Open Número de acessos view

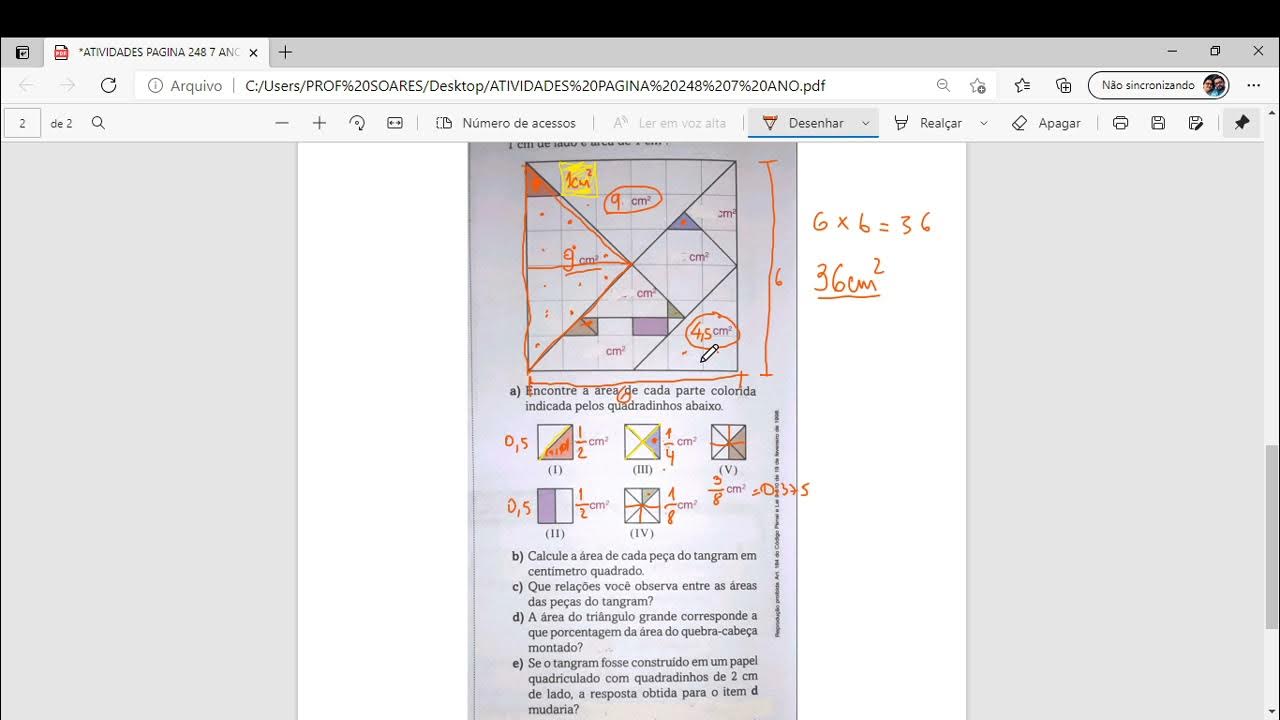[506, 123]
